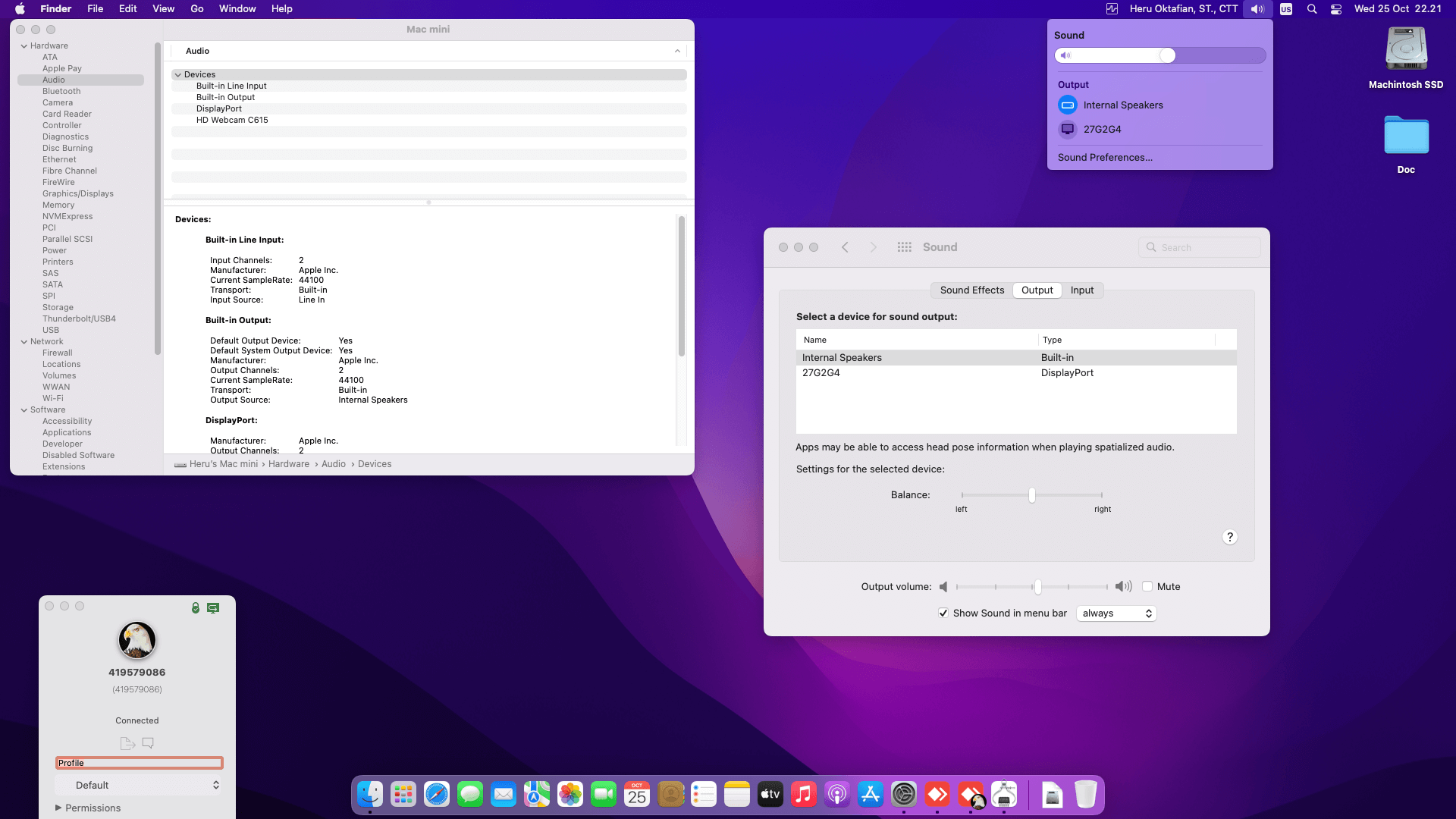Switch to the Sound Effects tab
The width and height of the screenshot is (1456, 819).
click(x=972, y=290)
